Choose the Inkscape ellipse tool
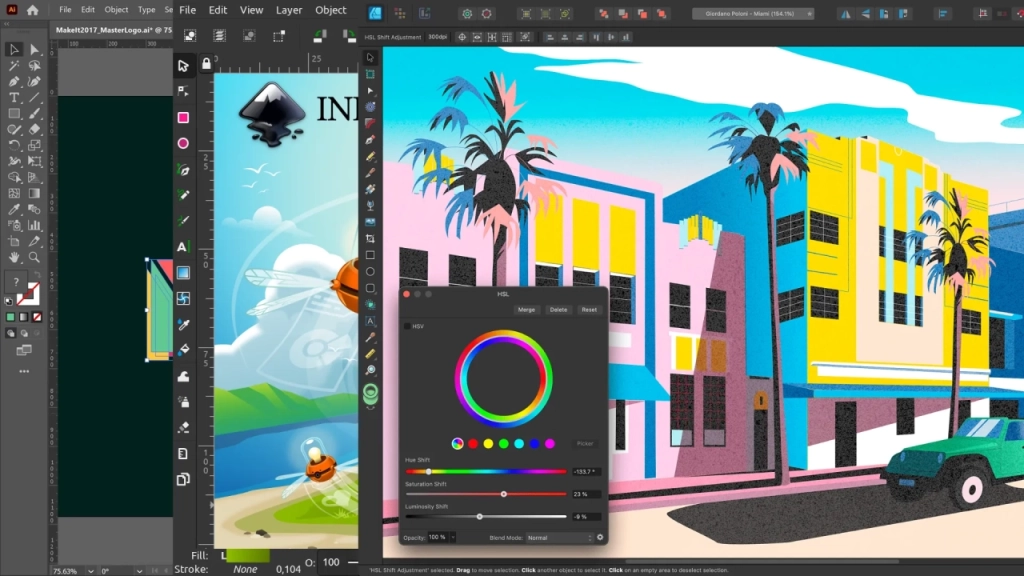 click(x=183, y=143)
